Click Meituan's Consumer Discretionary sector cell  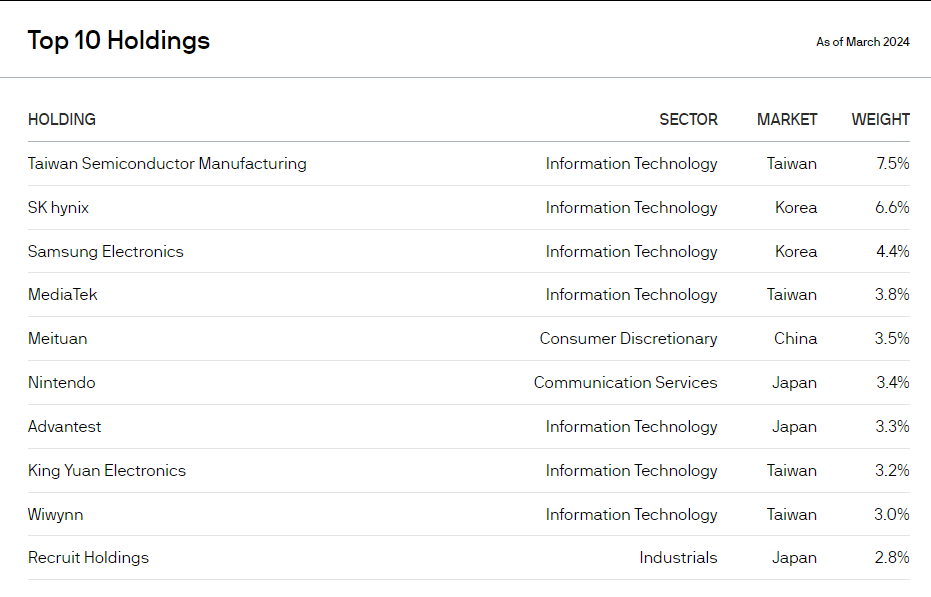coord(628,339)
